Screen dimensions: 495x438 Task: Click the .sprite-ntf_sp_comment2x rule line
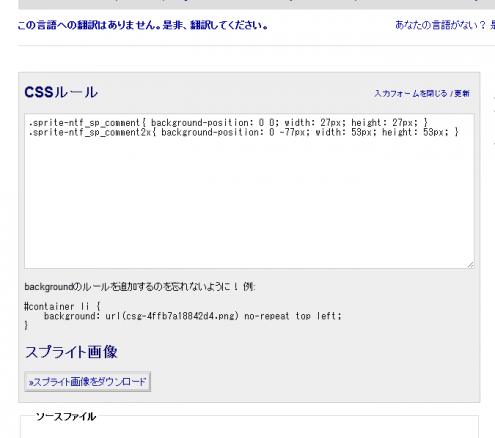coord(244,132)
